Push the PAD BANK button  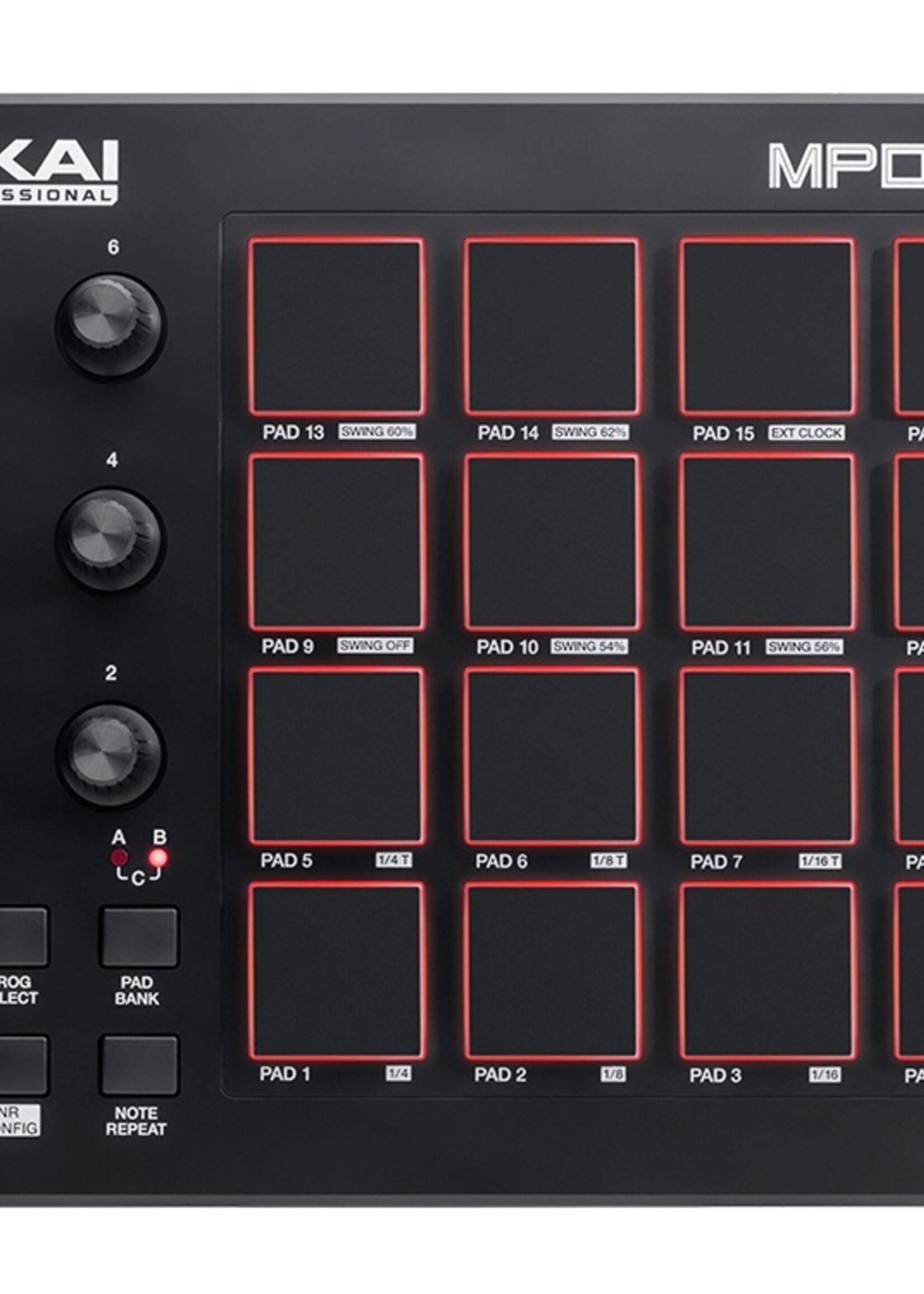tap(139, 937)
